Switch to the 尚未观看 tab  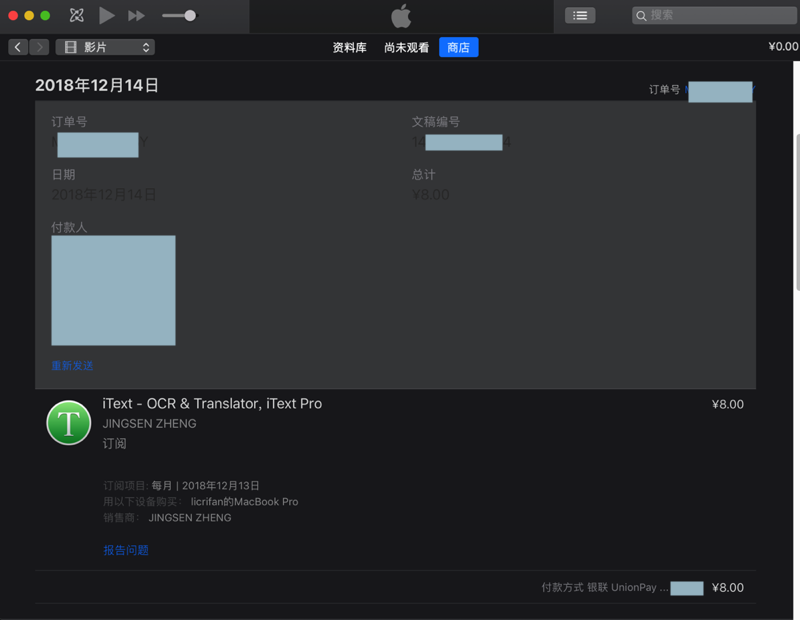[x=406, y=47]
